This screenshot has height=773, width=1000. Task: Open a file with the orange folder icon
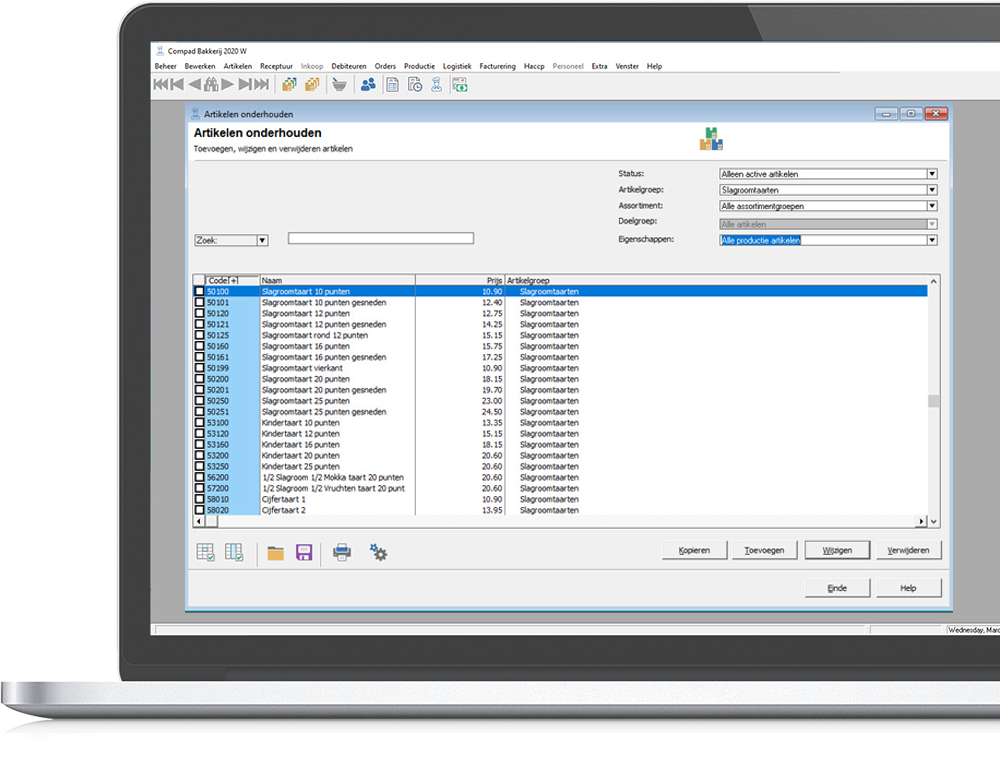276,553
